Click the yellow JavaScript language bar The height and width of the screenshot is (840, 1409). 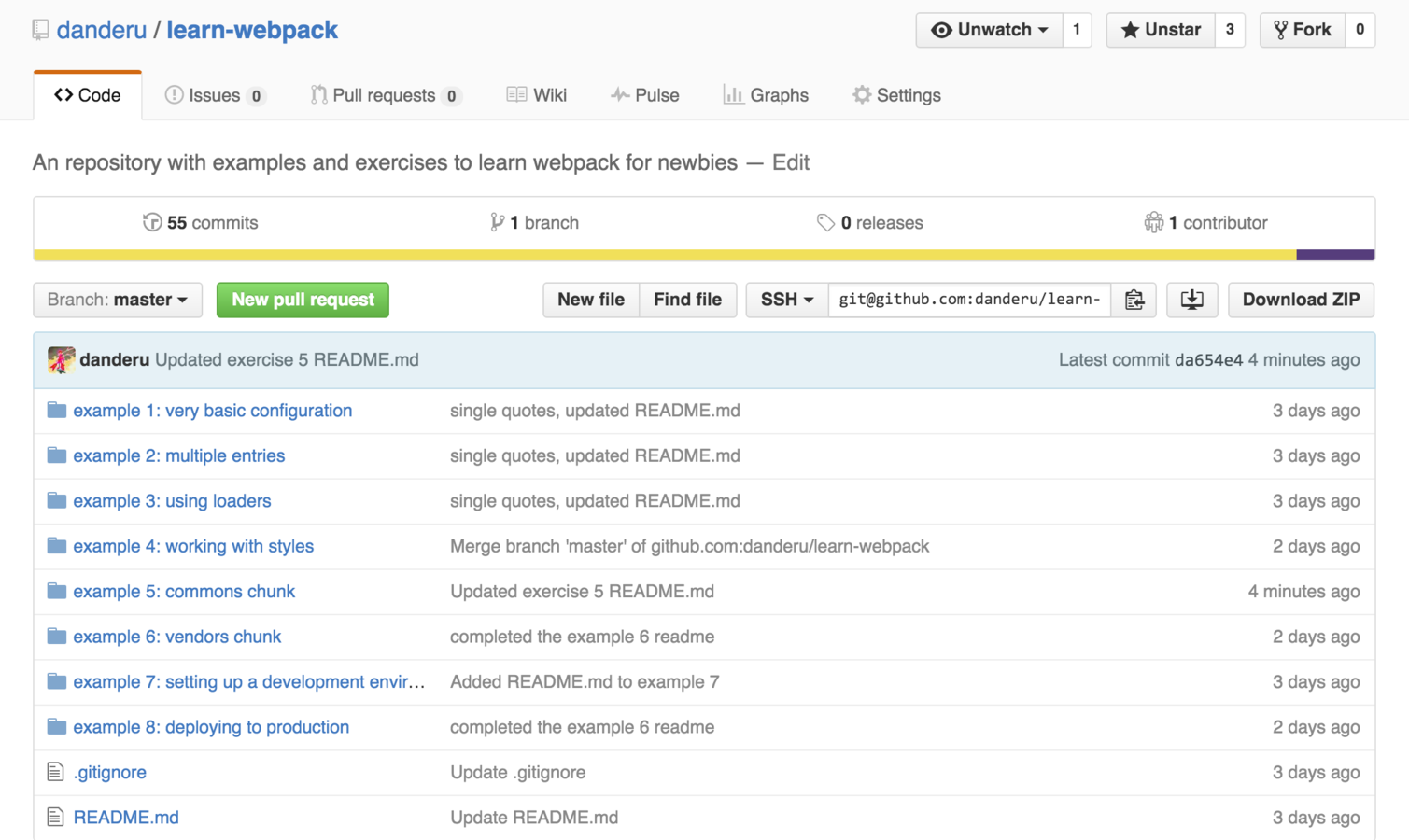[665, 255]
